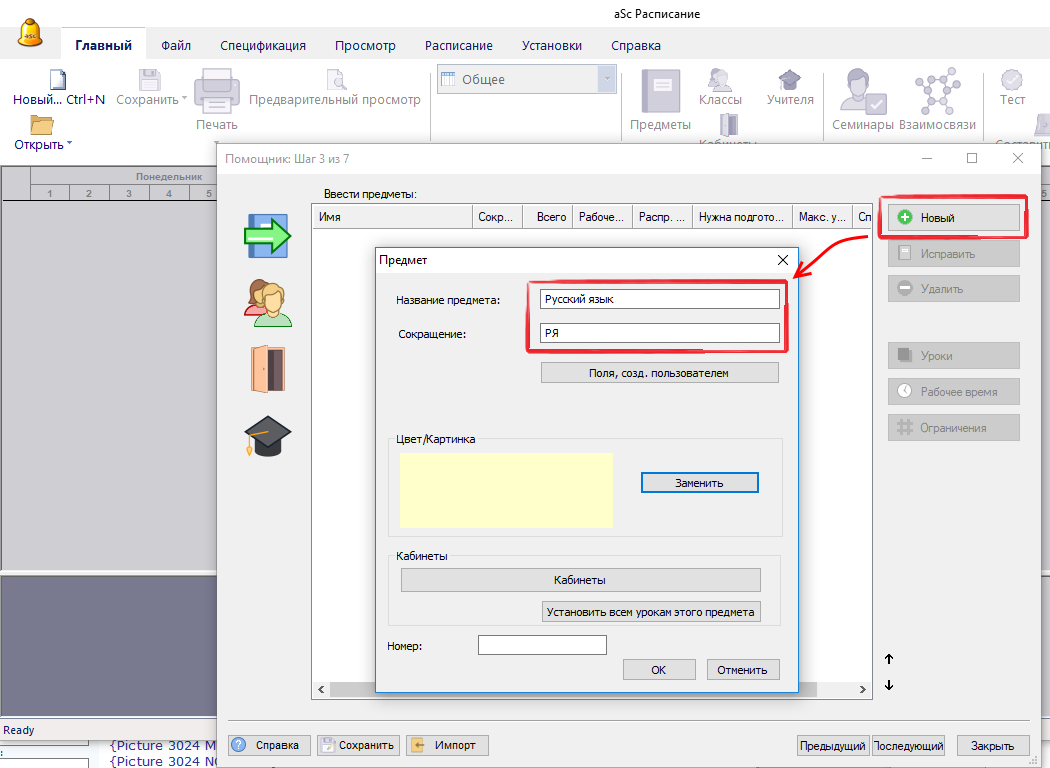The height and width of the screenshot is (768, 1050).
Task: Select the teachers icon in wizard sidebar
Action: (x=267, y=303)
